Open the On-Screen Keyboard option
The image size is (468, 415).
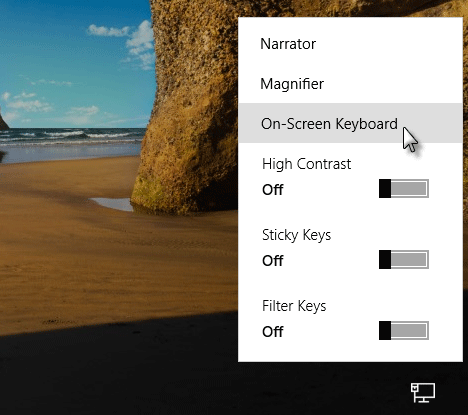[x=350, y=123]
